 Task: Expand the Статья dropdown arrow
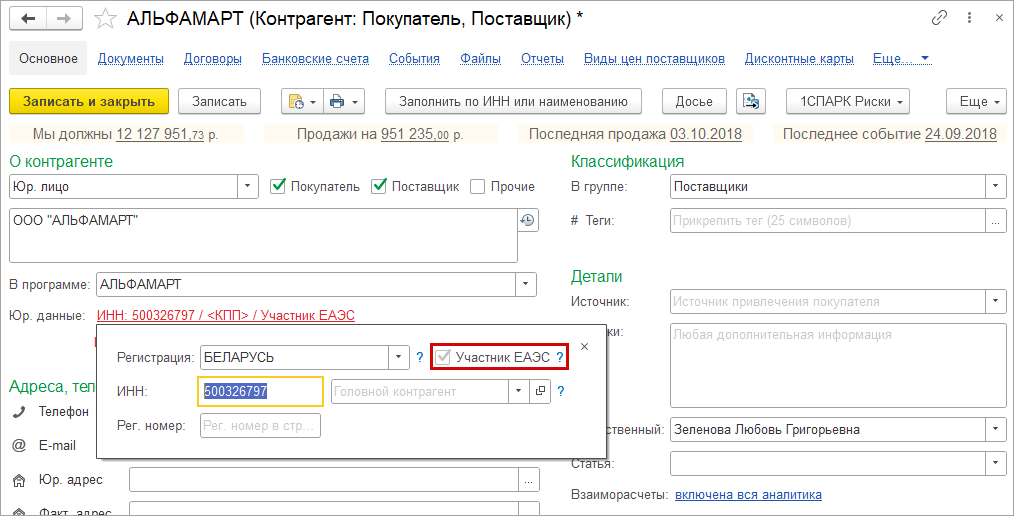(996, 463)
